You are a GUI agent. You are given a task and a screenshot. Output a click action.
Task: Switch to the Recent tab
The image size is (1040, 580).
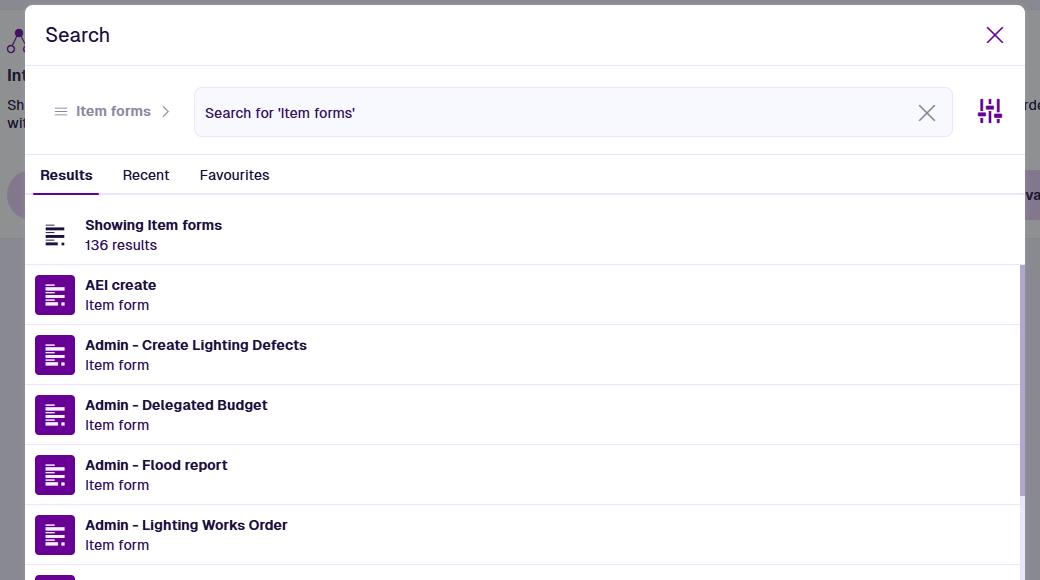pyautogui.click(x=146, y=175)
